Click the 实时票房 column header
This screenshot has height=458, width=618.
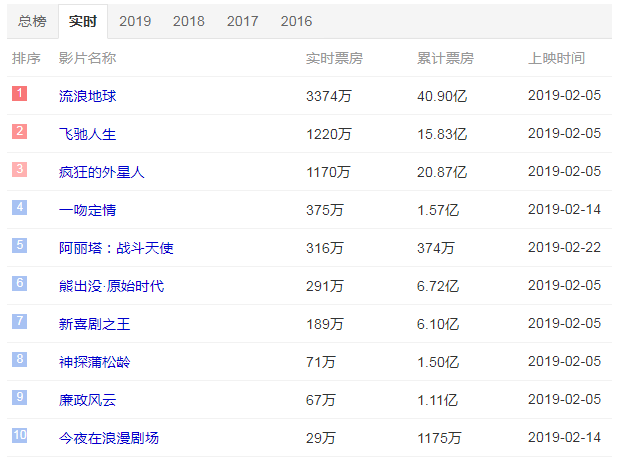click(334, 58)
